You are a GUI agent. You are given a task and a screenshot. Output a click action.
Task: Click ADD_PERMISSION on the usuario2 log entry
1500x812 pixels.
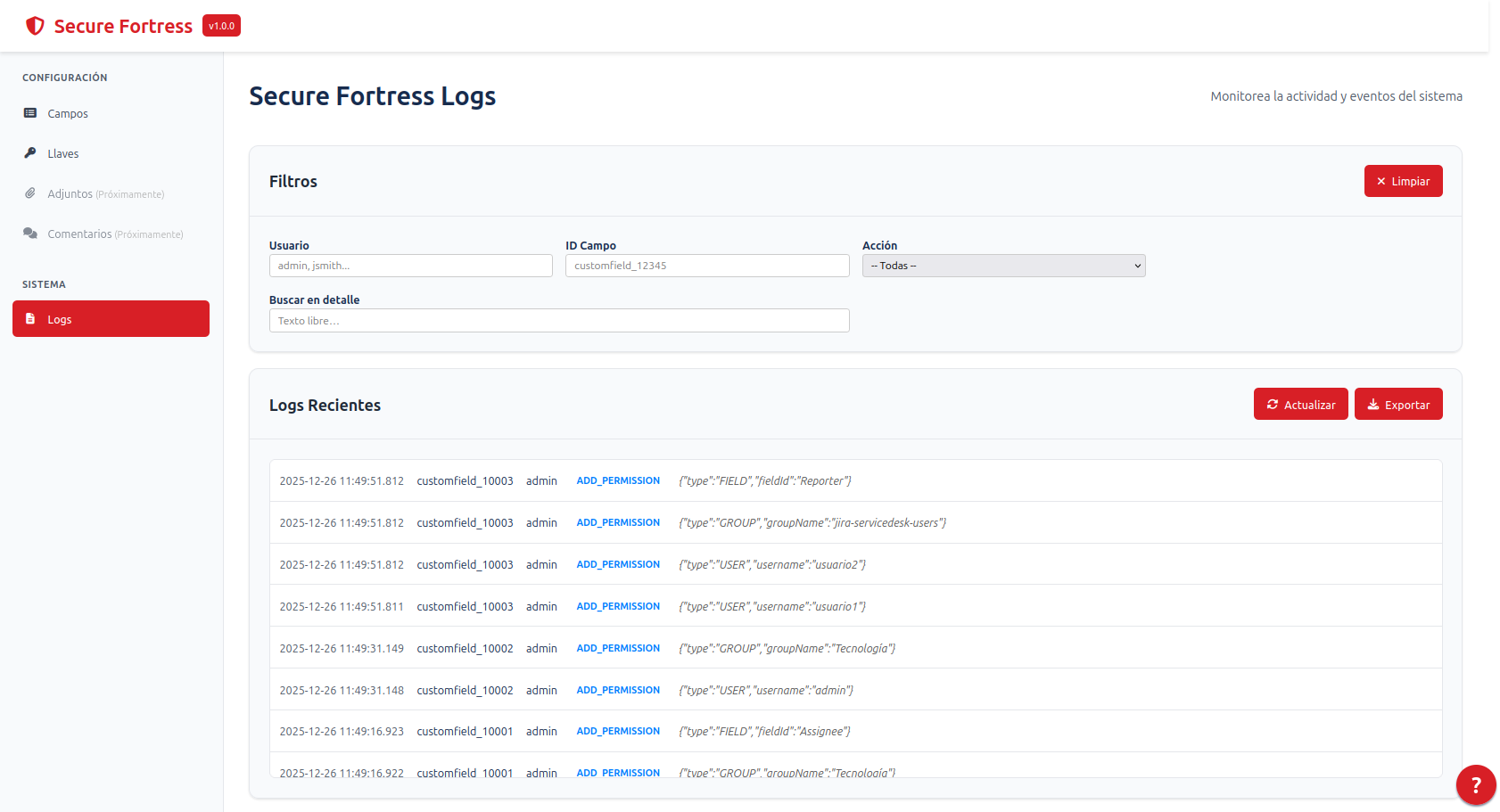click(618, 564)
